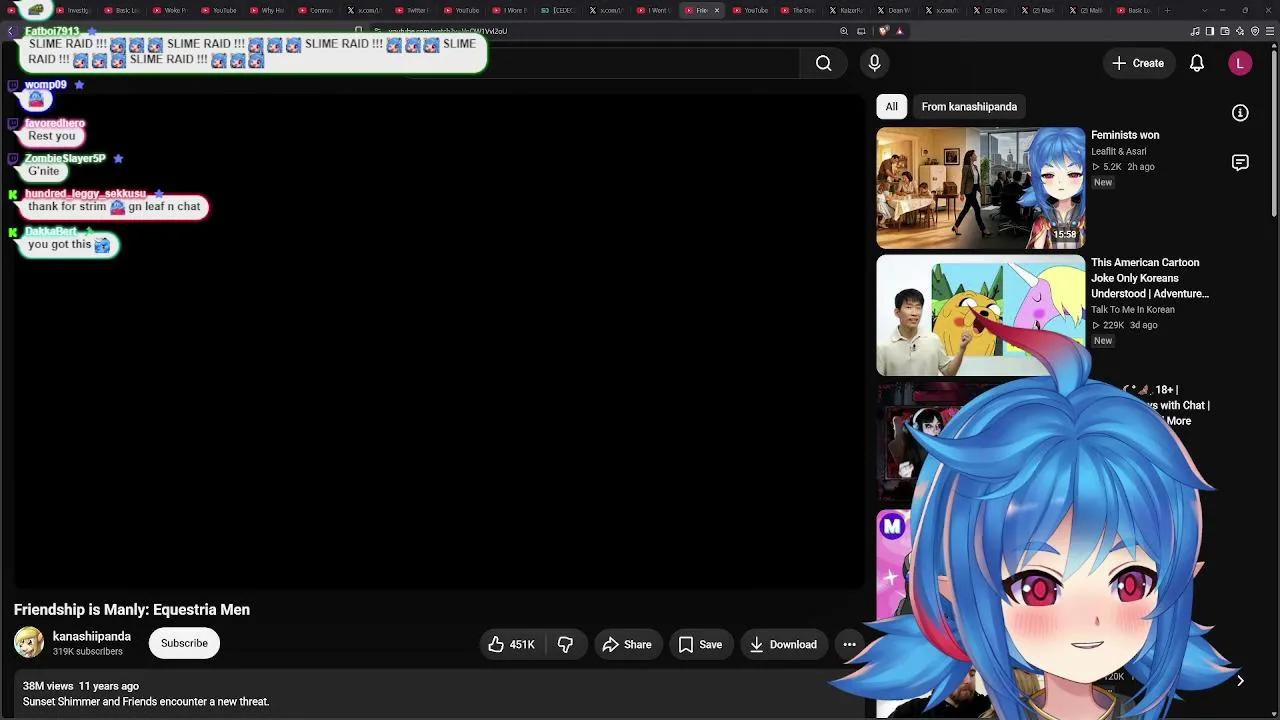Click the browser address bar URL
Viewport: 1280px width, 720px height.
click(447, 31)
